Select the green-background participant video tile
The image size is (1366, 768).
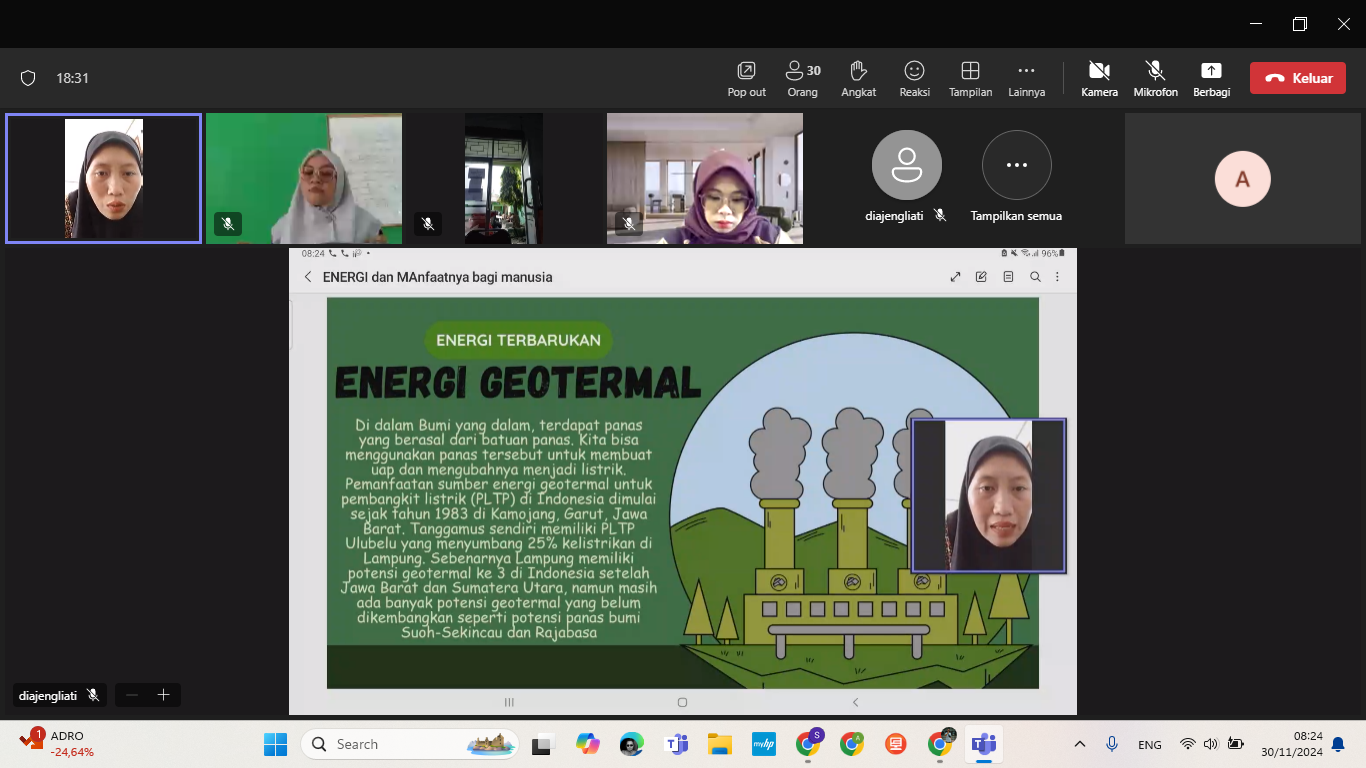click(304, 178)
